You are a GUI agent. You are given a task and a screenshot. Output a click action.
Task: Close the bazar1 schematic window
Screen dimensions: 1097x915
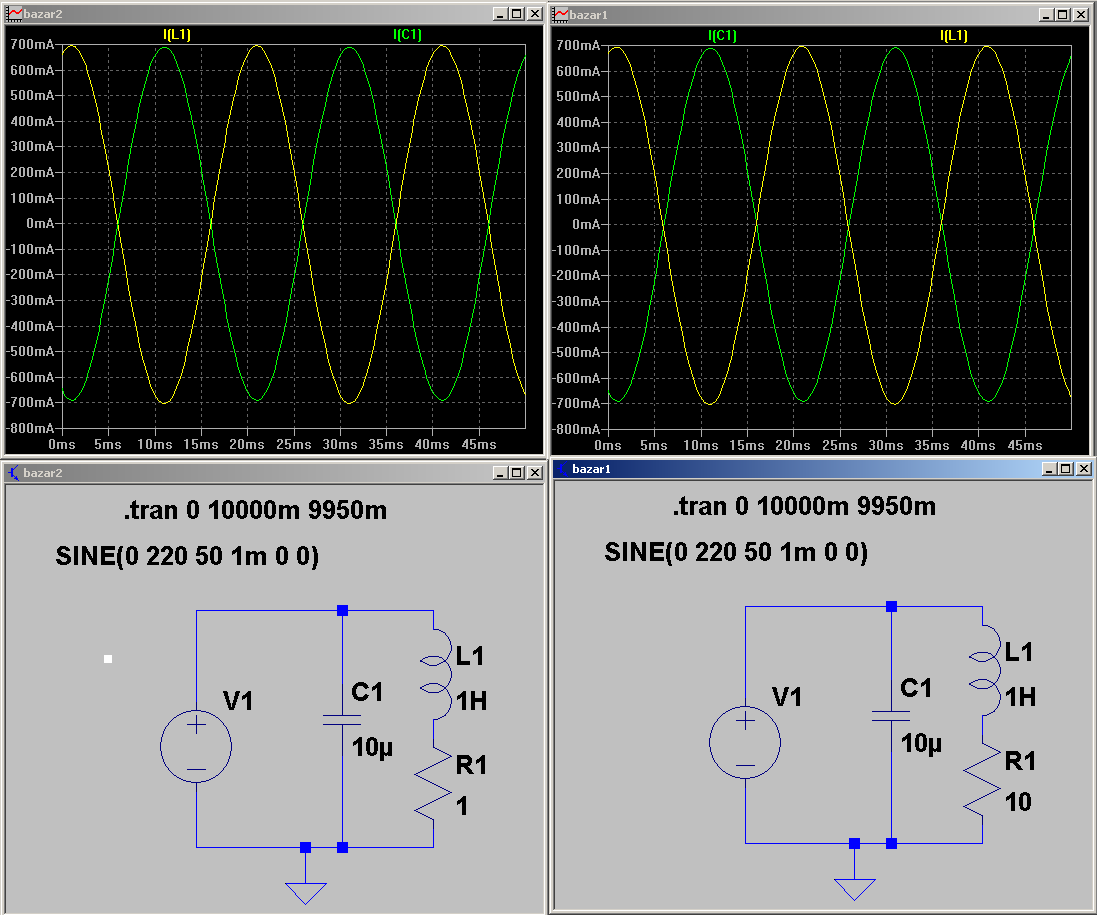coord(1081,468)
